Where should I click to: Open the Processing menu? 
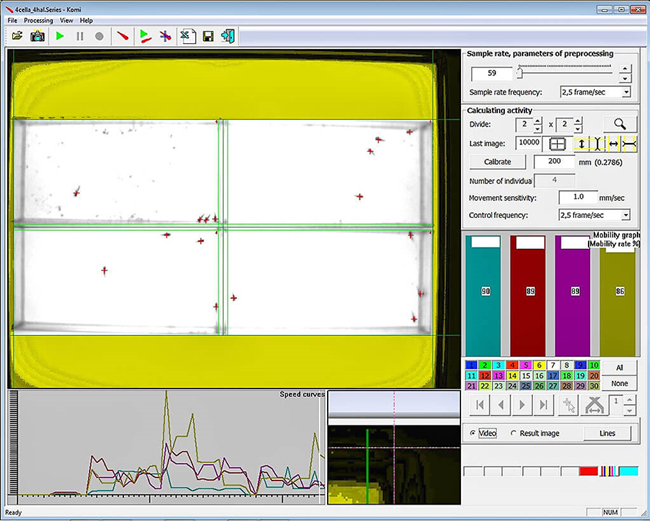coord(38,20)
